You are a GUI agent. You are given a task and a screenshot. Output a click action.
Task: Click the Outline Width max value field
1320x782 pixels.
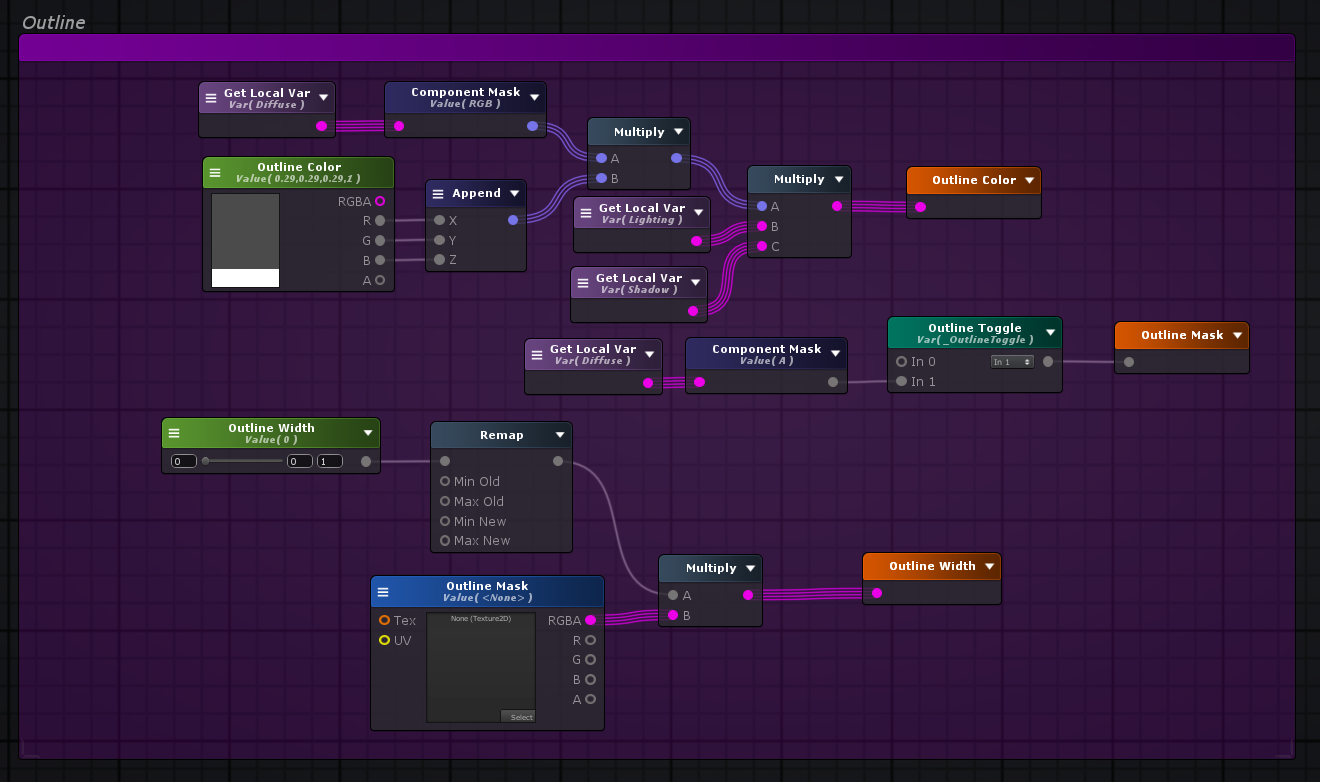point(329,461)
